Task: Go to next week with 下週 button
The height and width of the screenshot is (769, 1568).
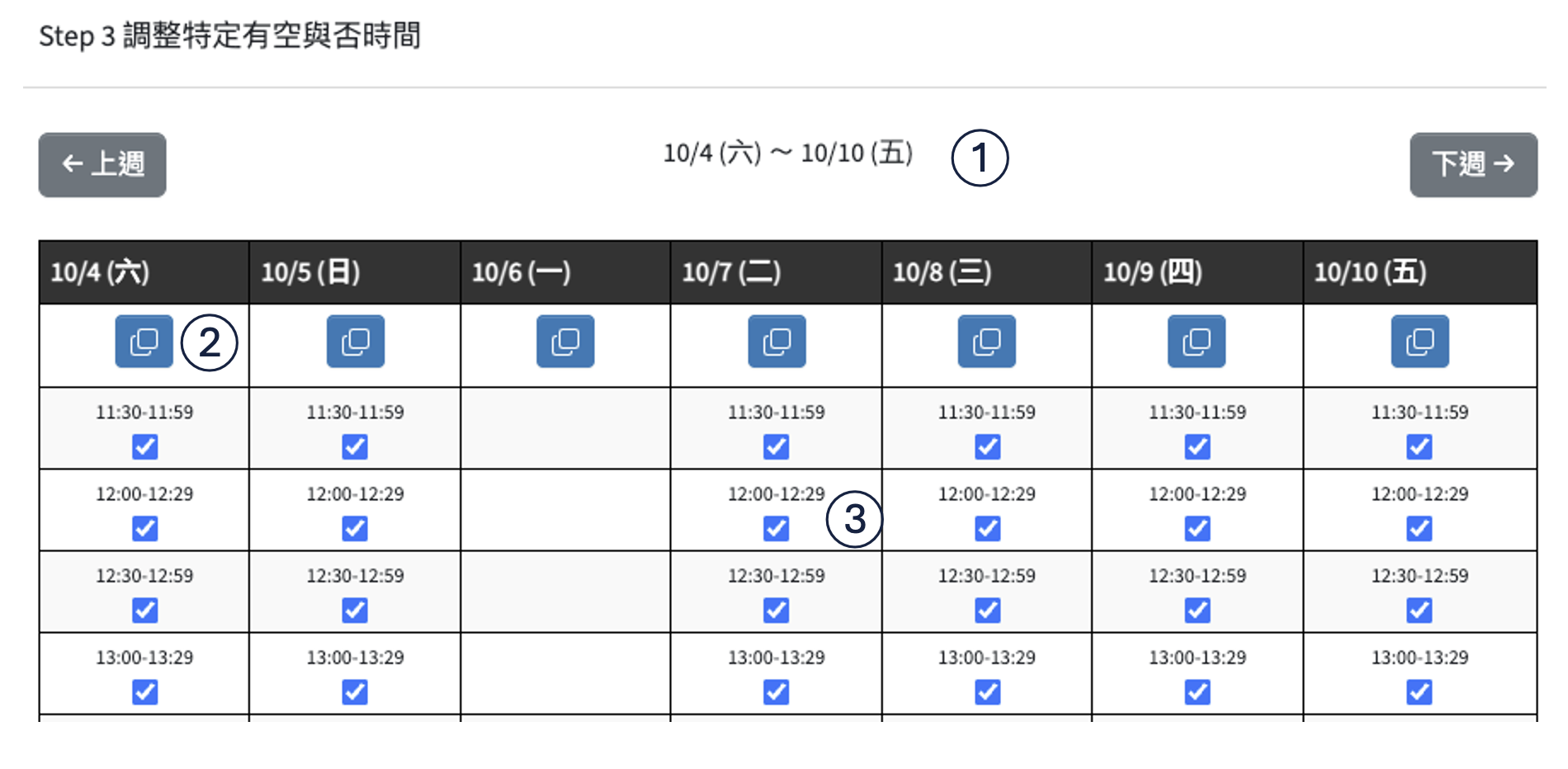Action: click(x=1473, y=165)
